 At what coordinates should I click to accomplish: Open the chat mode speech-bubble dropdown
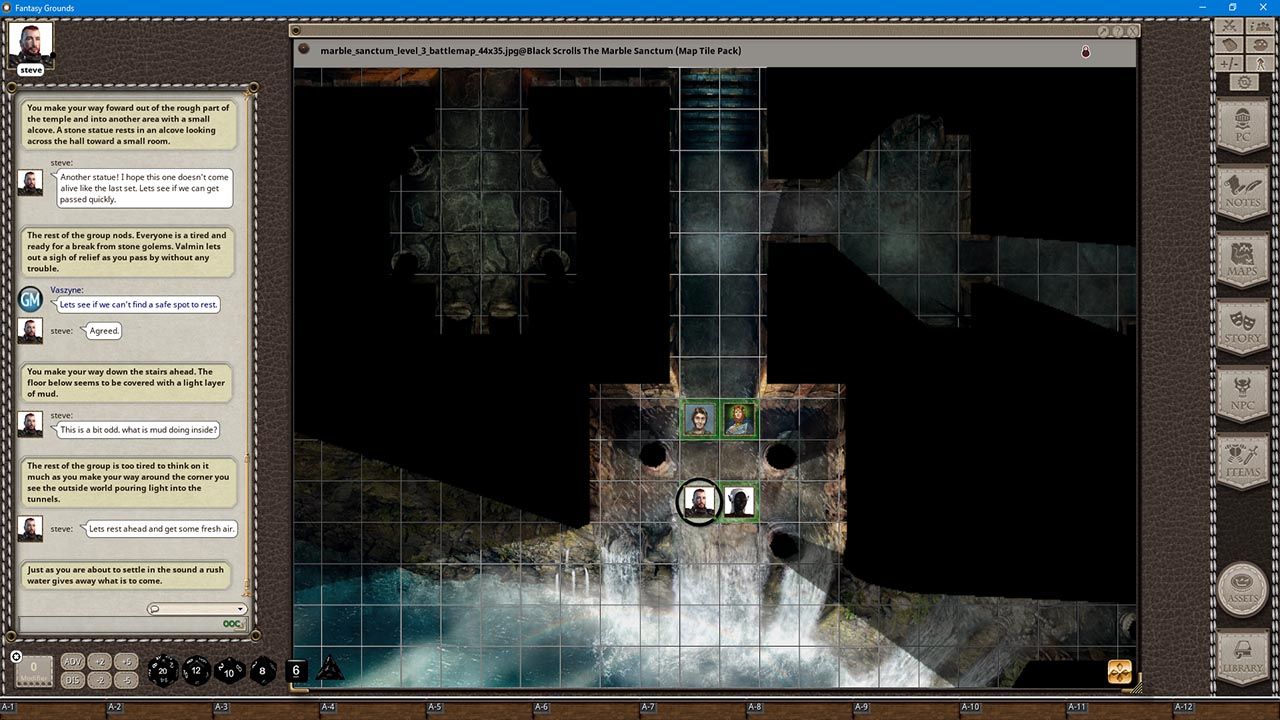click(197, 609)
